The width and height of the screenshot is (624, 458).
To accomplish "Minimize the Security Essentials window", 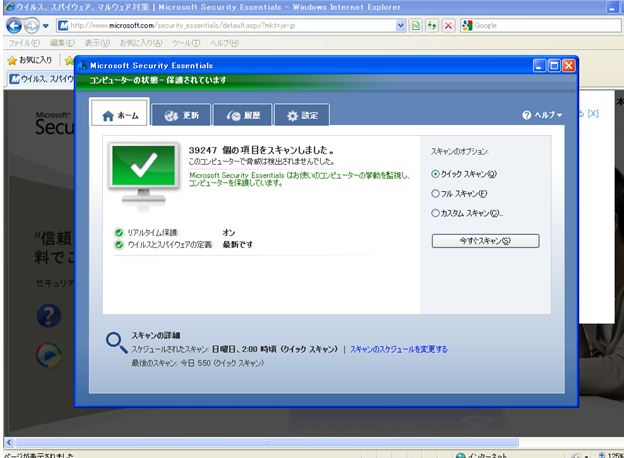I will (539, 66).
